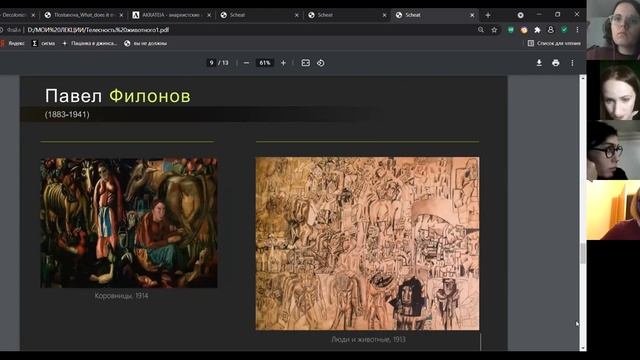
Task: Click the orange round extension icon
Action: pyautogui.click(x=524, y=30)
